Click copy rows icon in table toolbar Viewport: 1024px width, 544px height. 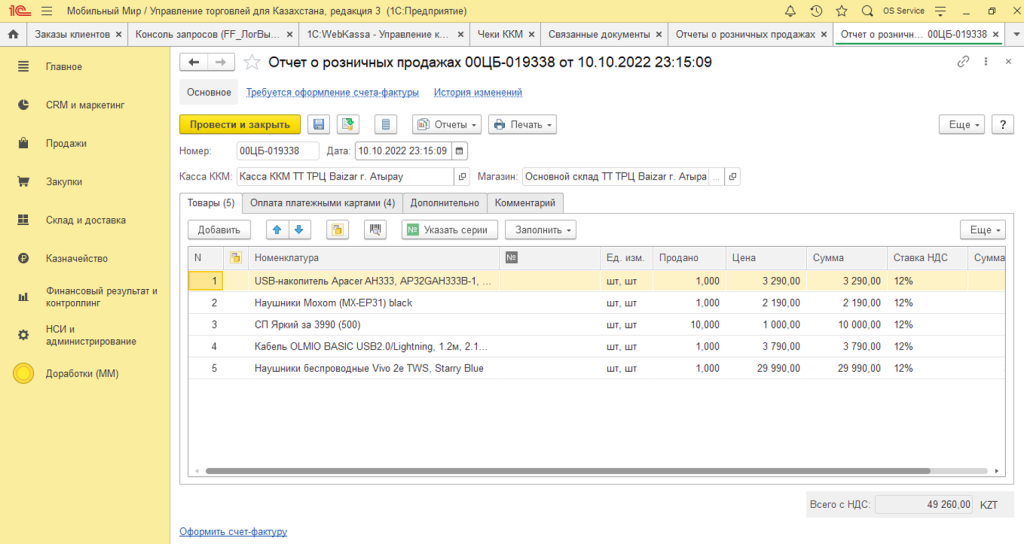(x=337, y=230)
